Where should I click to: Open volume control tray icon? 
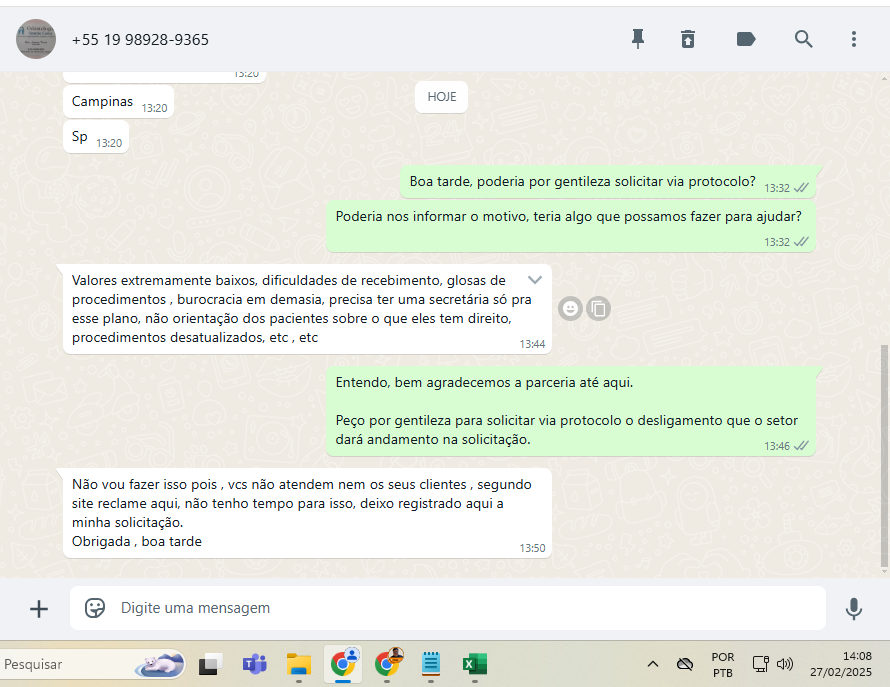(784, 664)
